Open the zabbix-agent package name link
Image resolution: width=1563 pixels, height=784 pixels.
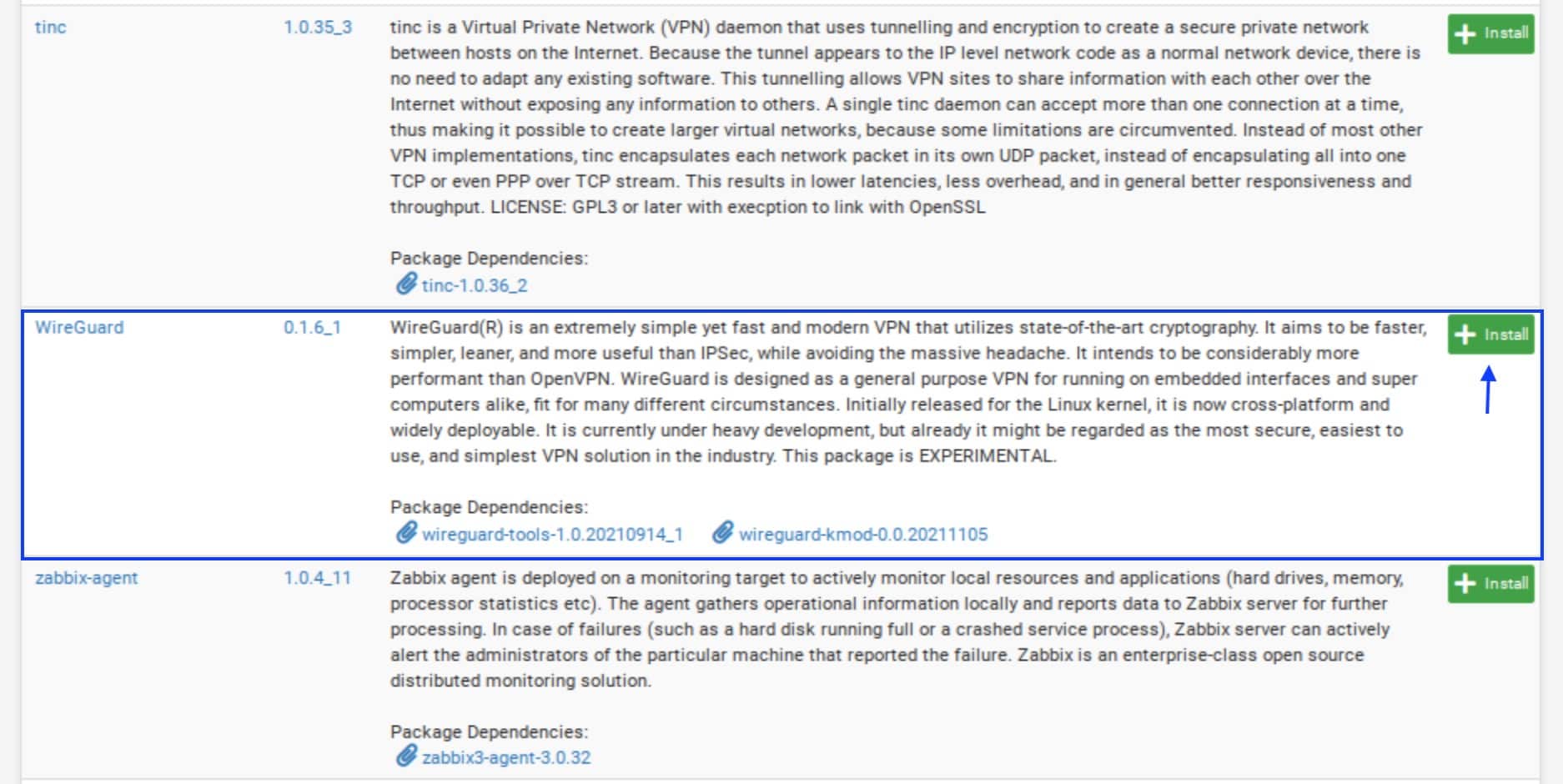click(x=86, y=577)
